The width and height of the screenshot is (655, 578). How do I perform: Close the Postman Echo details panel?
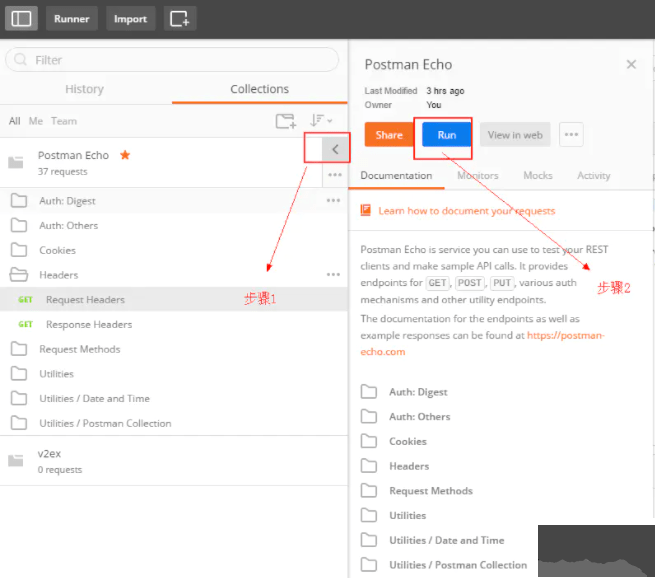click(x=631, y=64)
